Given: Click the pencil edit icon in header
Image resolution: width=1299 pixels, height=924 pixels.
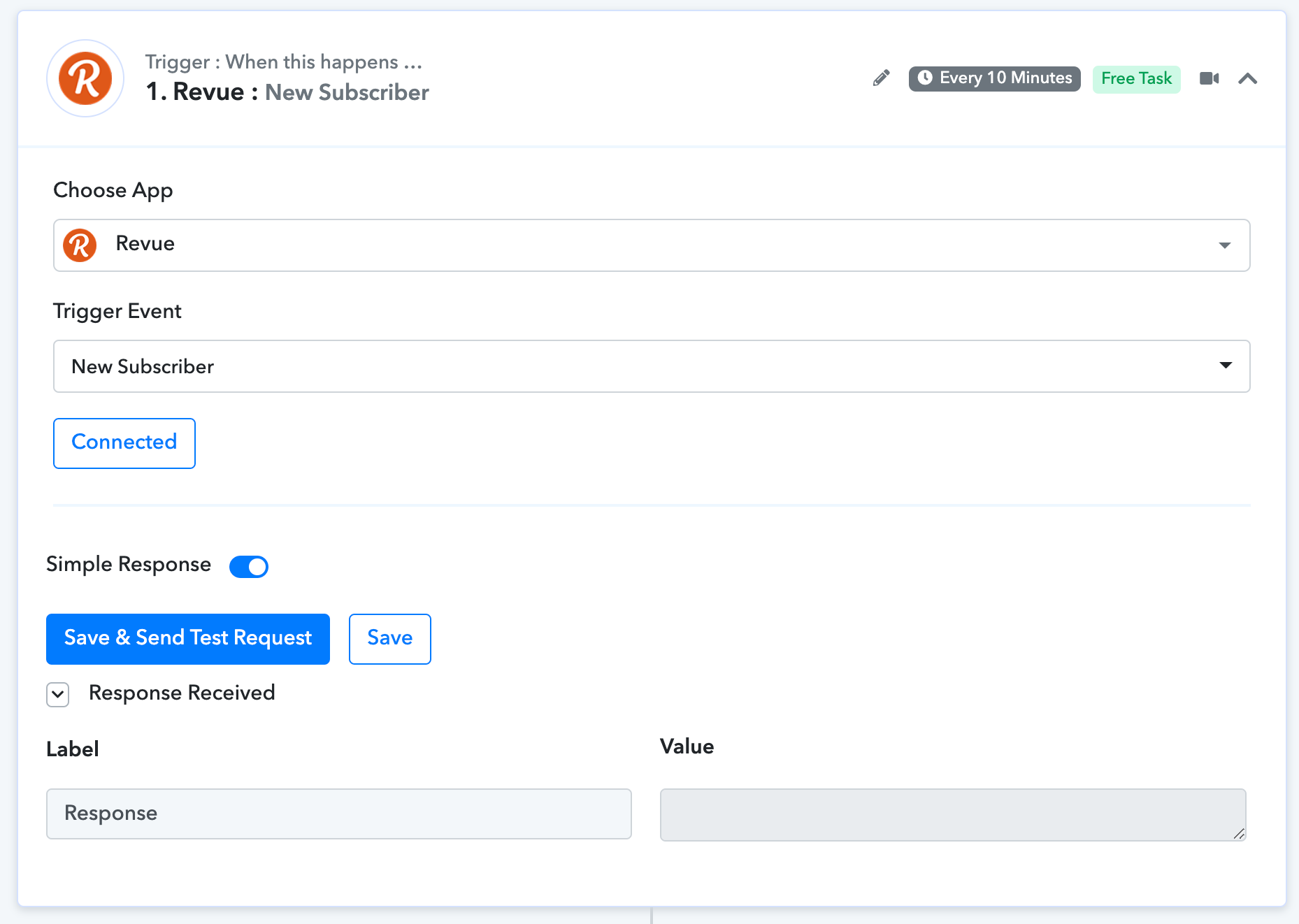Looking at the screenshot, I should click(882, 78).
